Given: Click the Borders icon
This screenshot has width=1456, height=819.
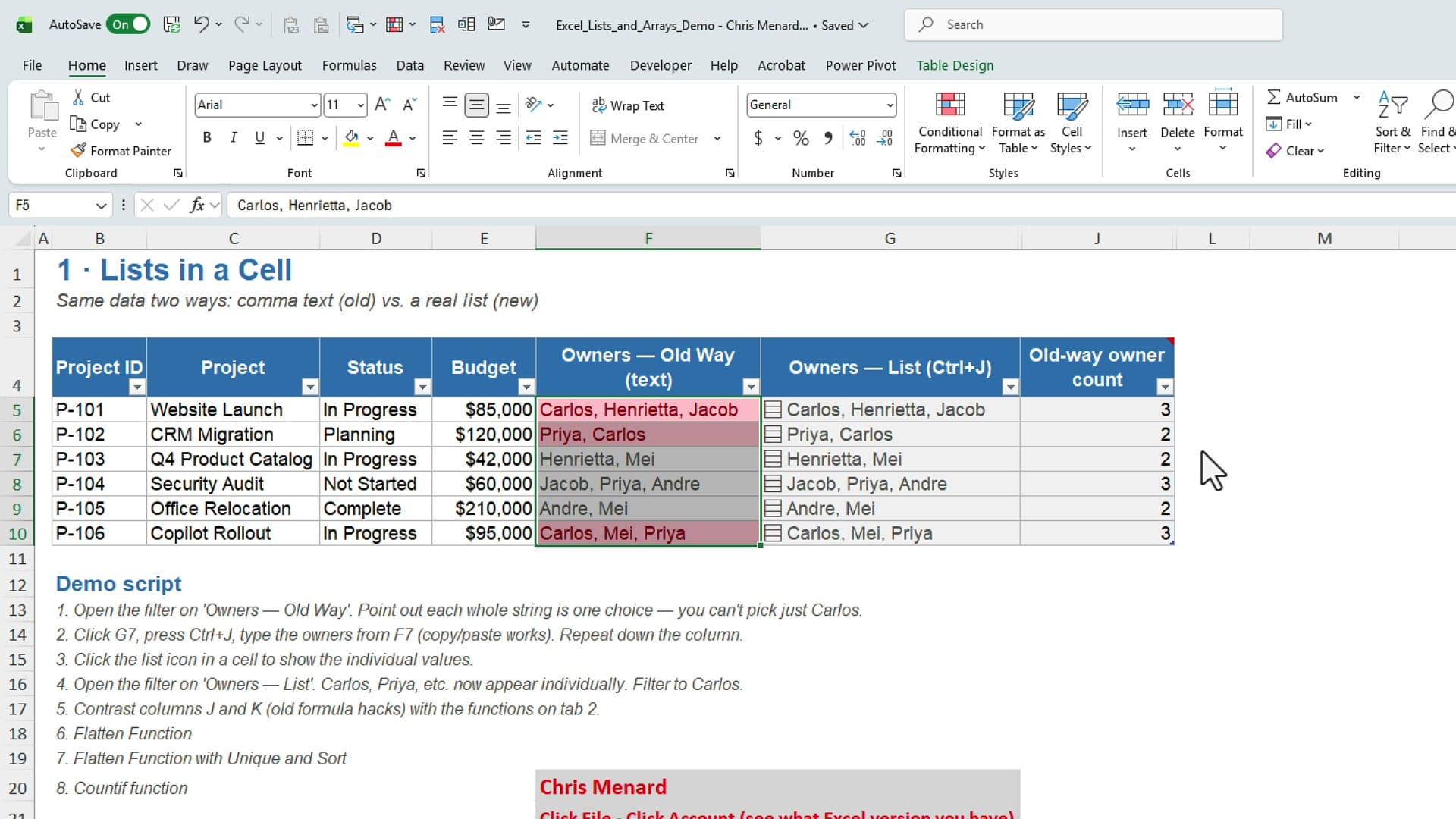Looking at the screenshot, I should 306,137.
